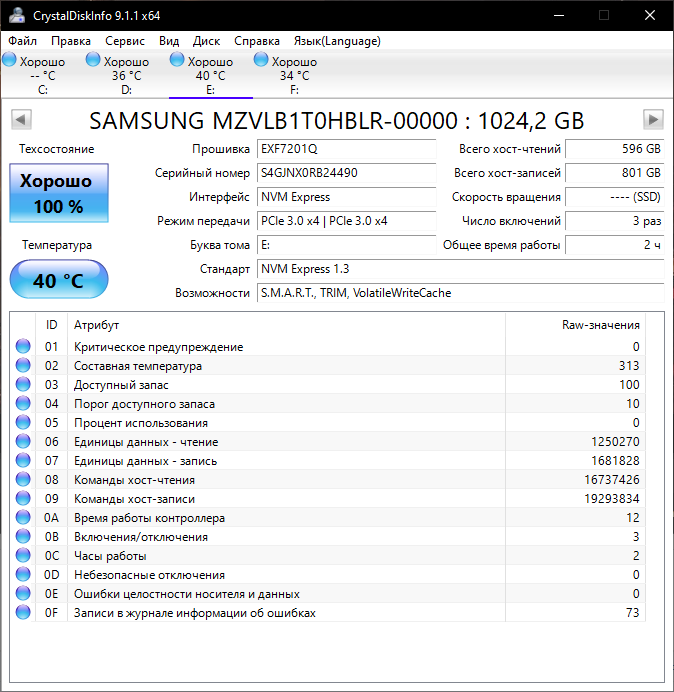Open the Сервис menu
This screenshot has width=674, height=692.
(x=125, y=41)
